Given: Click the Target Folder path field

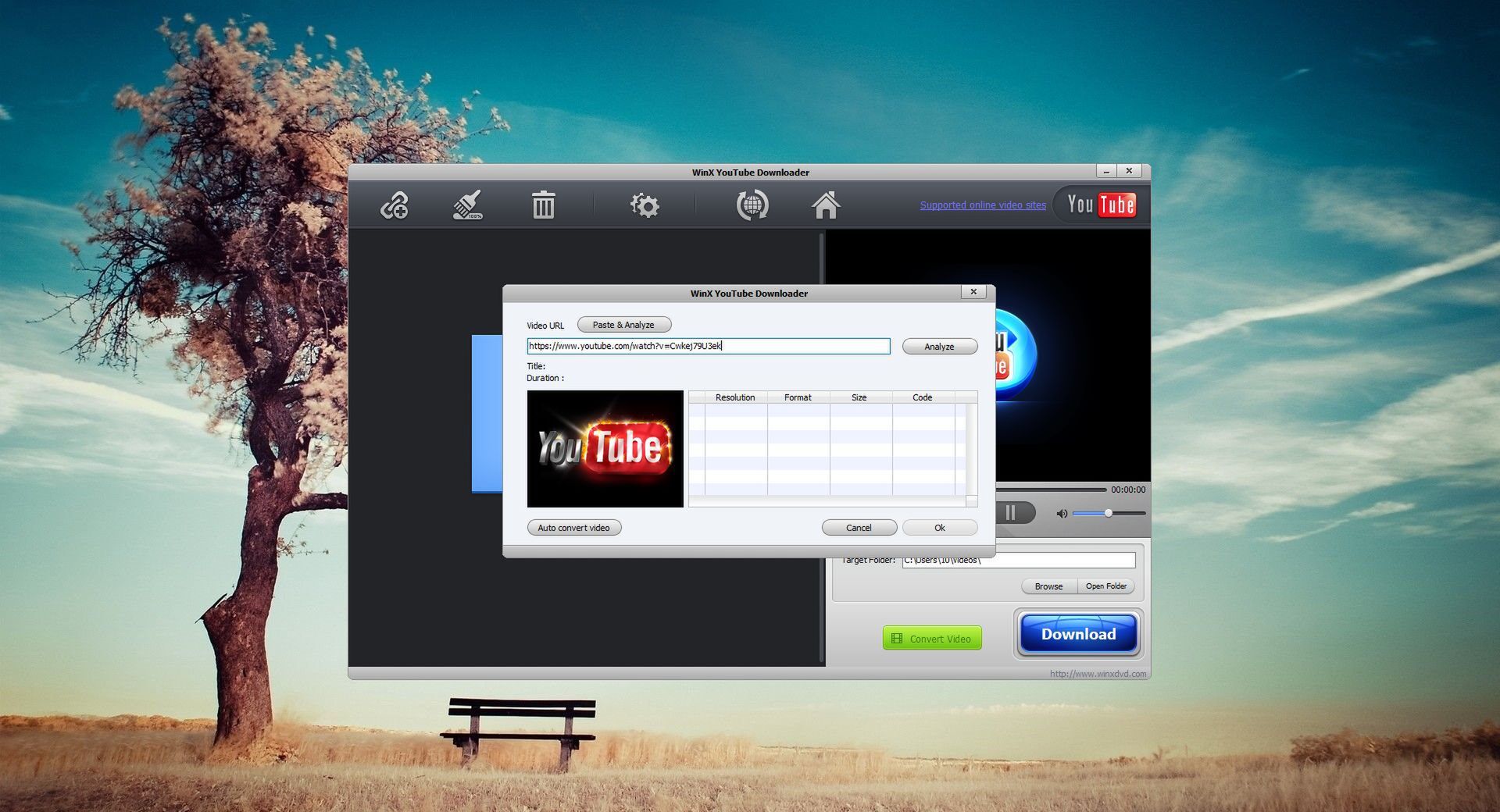Looking at the screenshot, I should [1019, 560].
